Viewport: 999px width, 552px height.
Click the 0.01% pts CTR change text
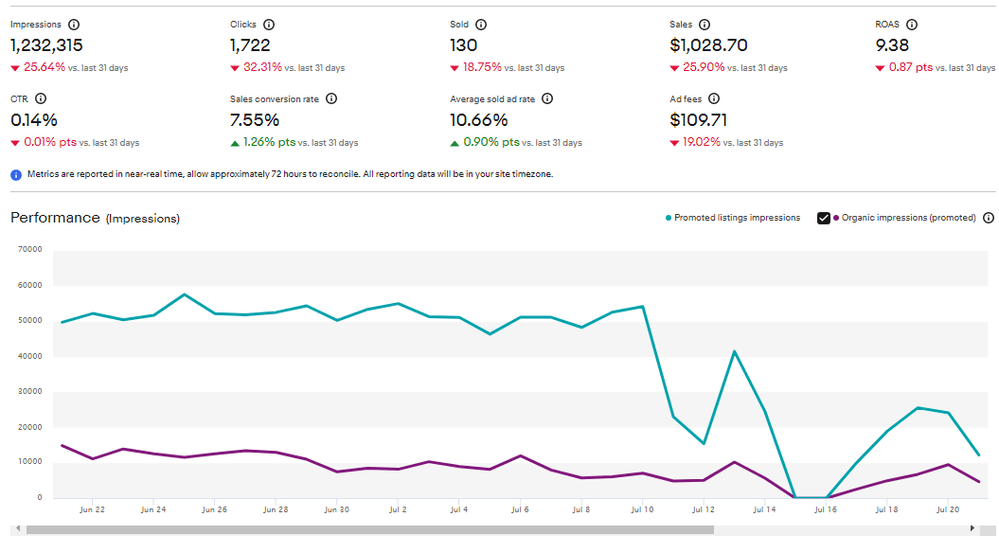[50, 142]
